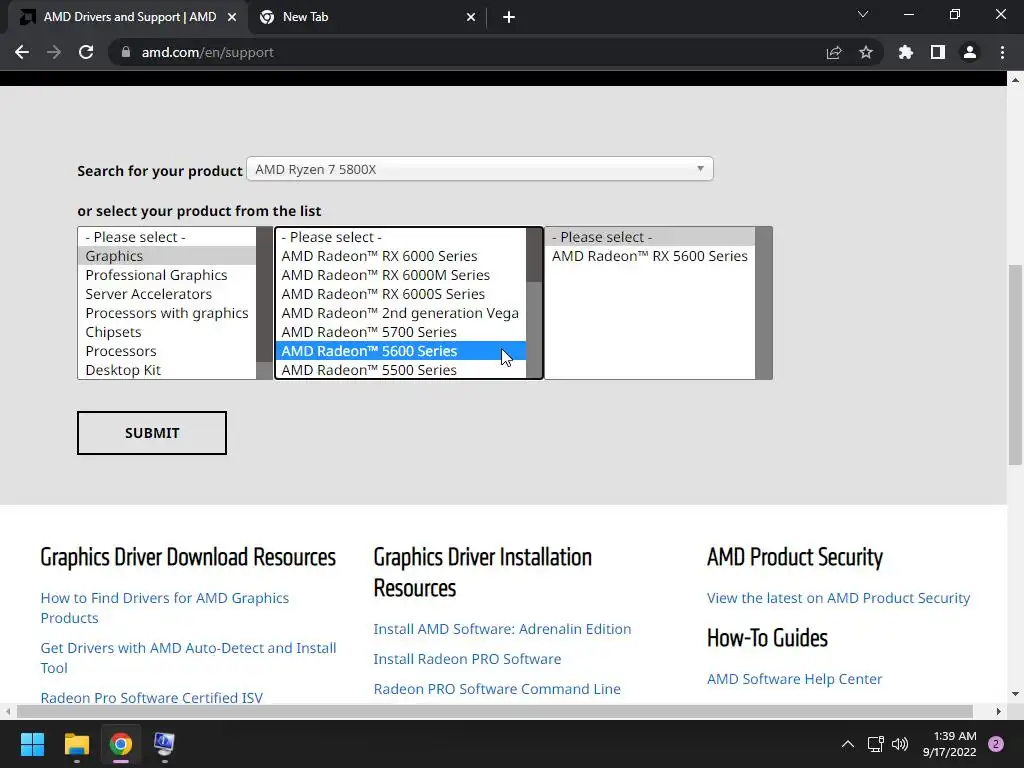Select AMD Radeon 5600 Series
Image resolution: width=1024 pixels, height=768 pixels.
tap(401, 351)
